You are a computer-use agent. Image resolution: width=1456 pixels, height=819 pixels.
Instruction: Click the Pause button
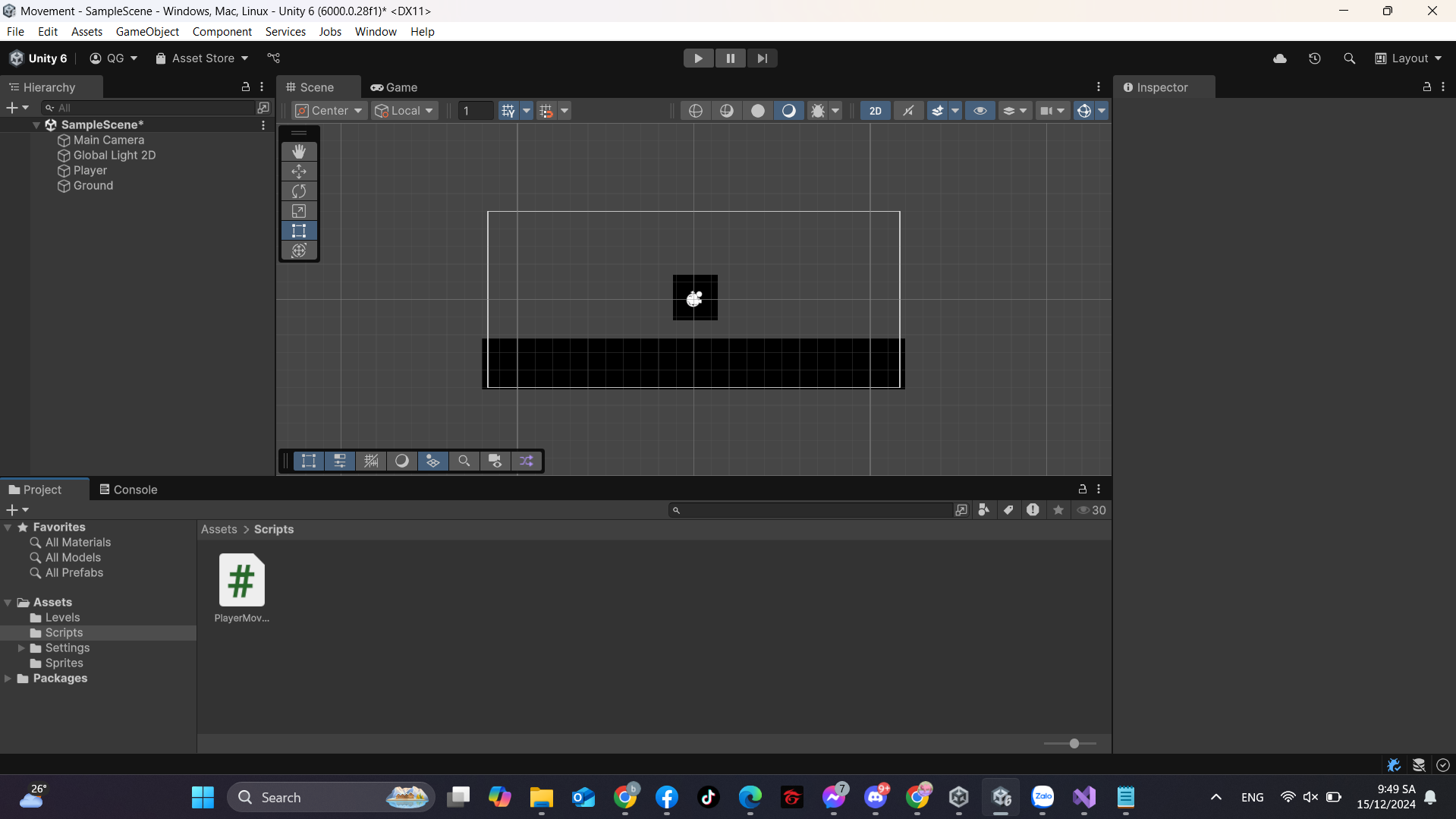tap(730, 58)
